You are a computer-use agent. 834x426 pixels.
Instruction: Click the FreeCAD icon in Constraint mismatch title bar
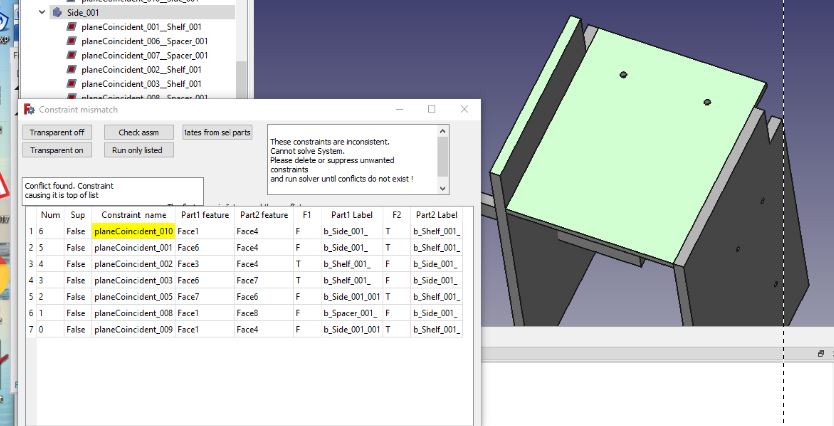coord(29,109)
